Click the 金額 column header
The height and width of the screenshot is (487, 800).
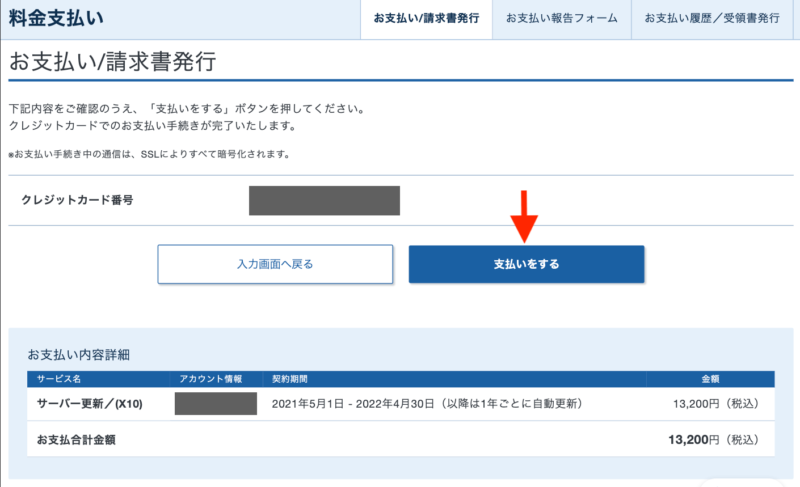pyautogui.click(x=710, y=379)
